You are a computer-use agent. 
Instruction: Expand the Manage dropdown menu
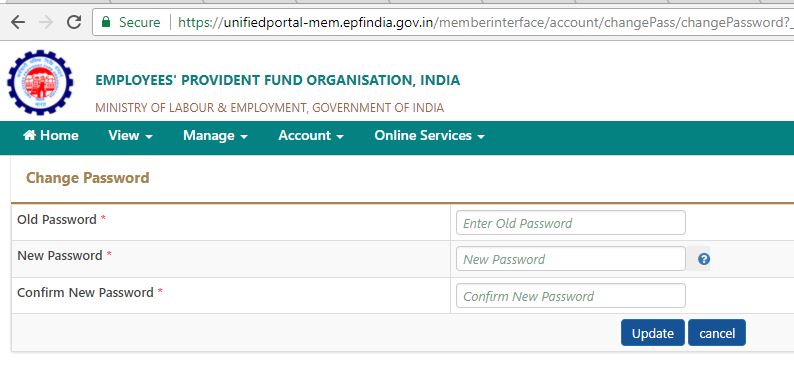[215, 136]
